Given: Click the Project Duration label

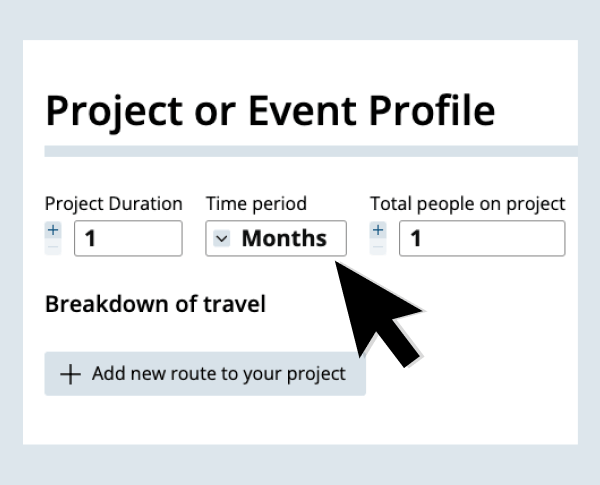Looking at the screenshot, I should pyautogui.click(x=113, y=204).
